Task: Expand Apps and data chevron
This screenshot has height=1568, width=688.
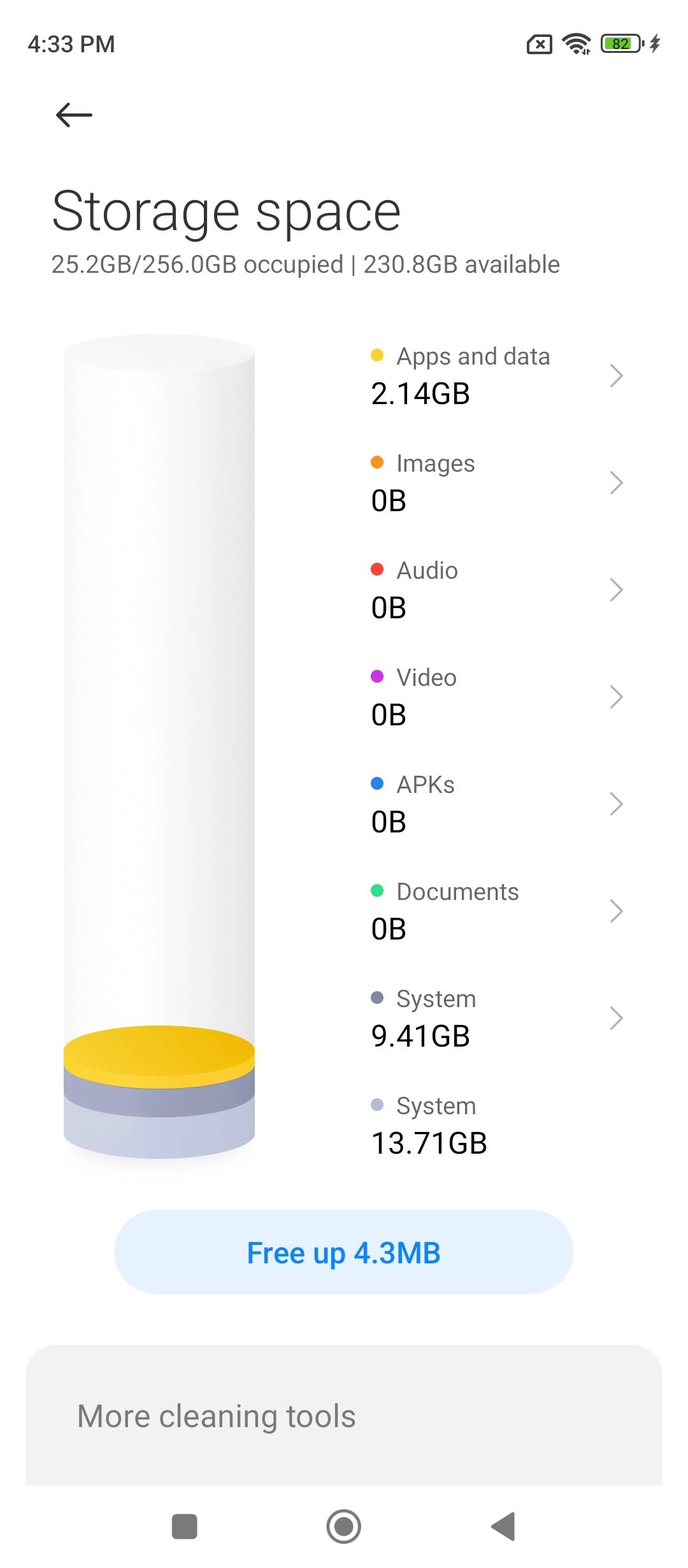Action: [x=615, y=375]
